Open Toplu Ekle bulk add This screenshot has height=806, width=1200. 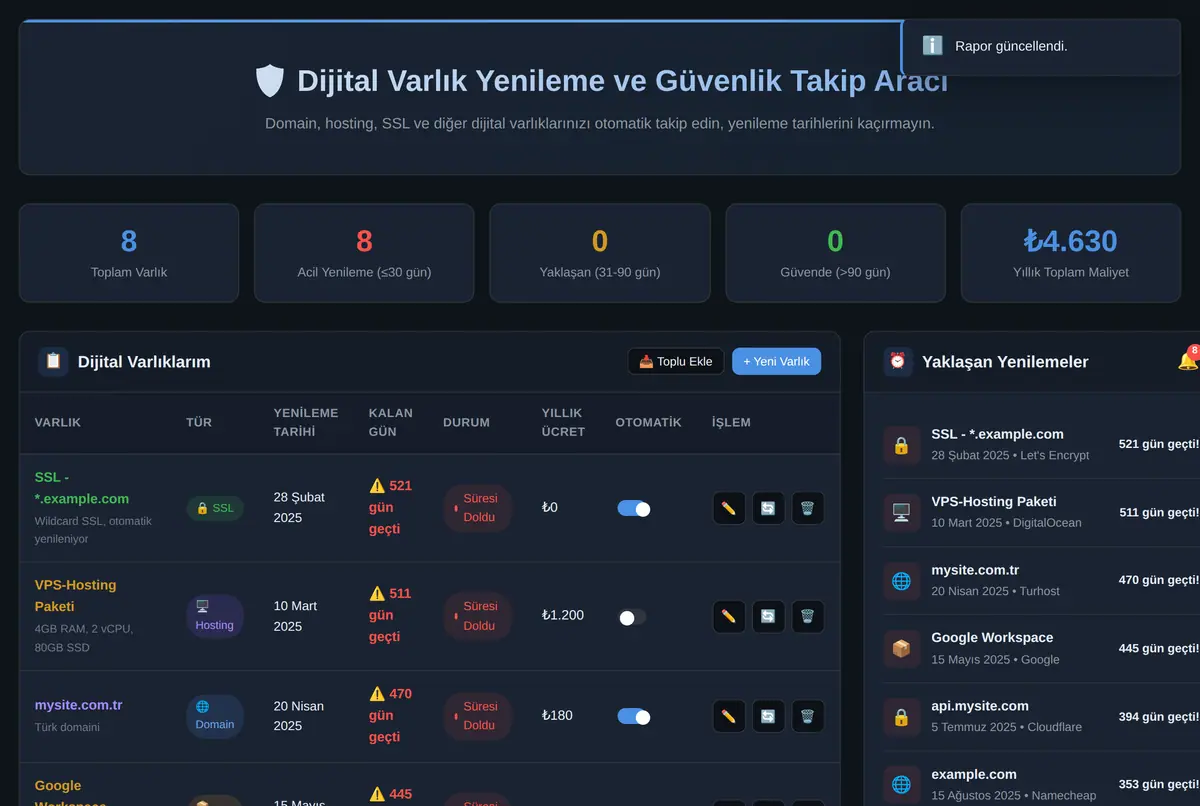coord(676,361)
